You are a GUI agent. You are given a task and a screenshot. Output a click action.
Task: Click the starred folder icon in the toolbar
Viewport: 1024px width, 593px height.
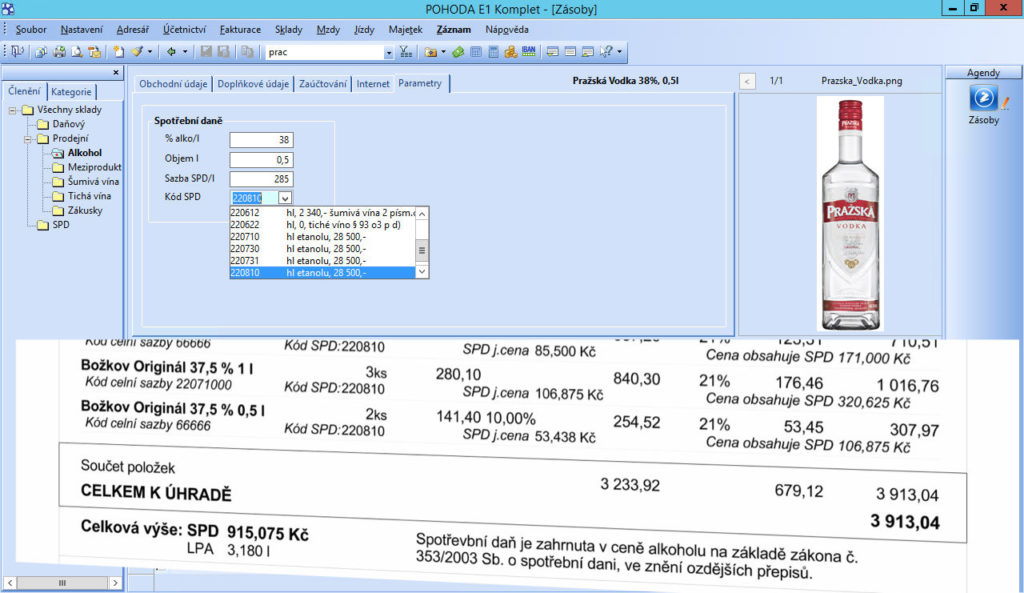click(430, 52)
